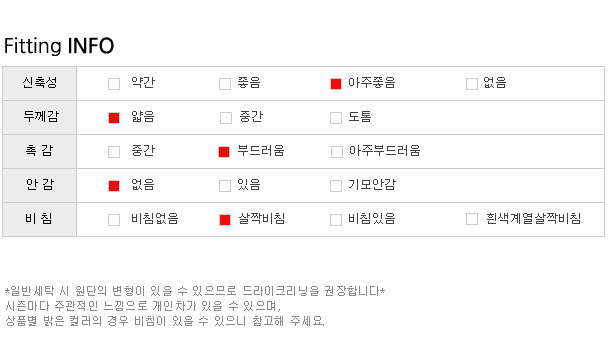Viewport: 608px width, 361px height.
Task: Check the 약간 box in 신축성 row
Action: click(x=114, y=84)
